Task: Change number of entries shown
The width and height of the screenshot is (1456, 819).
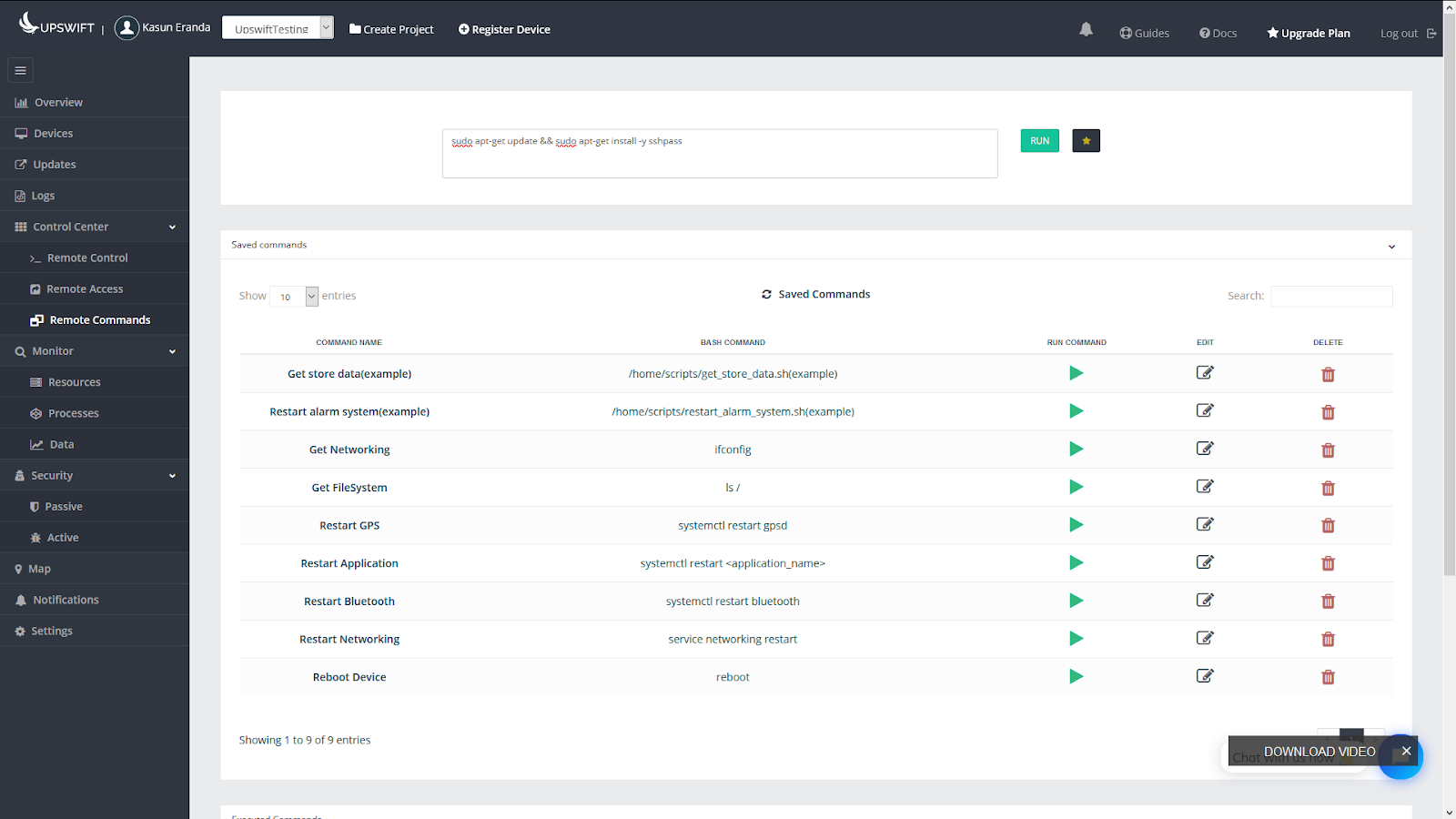Action: pyautogui.click(x=293, y=296)
